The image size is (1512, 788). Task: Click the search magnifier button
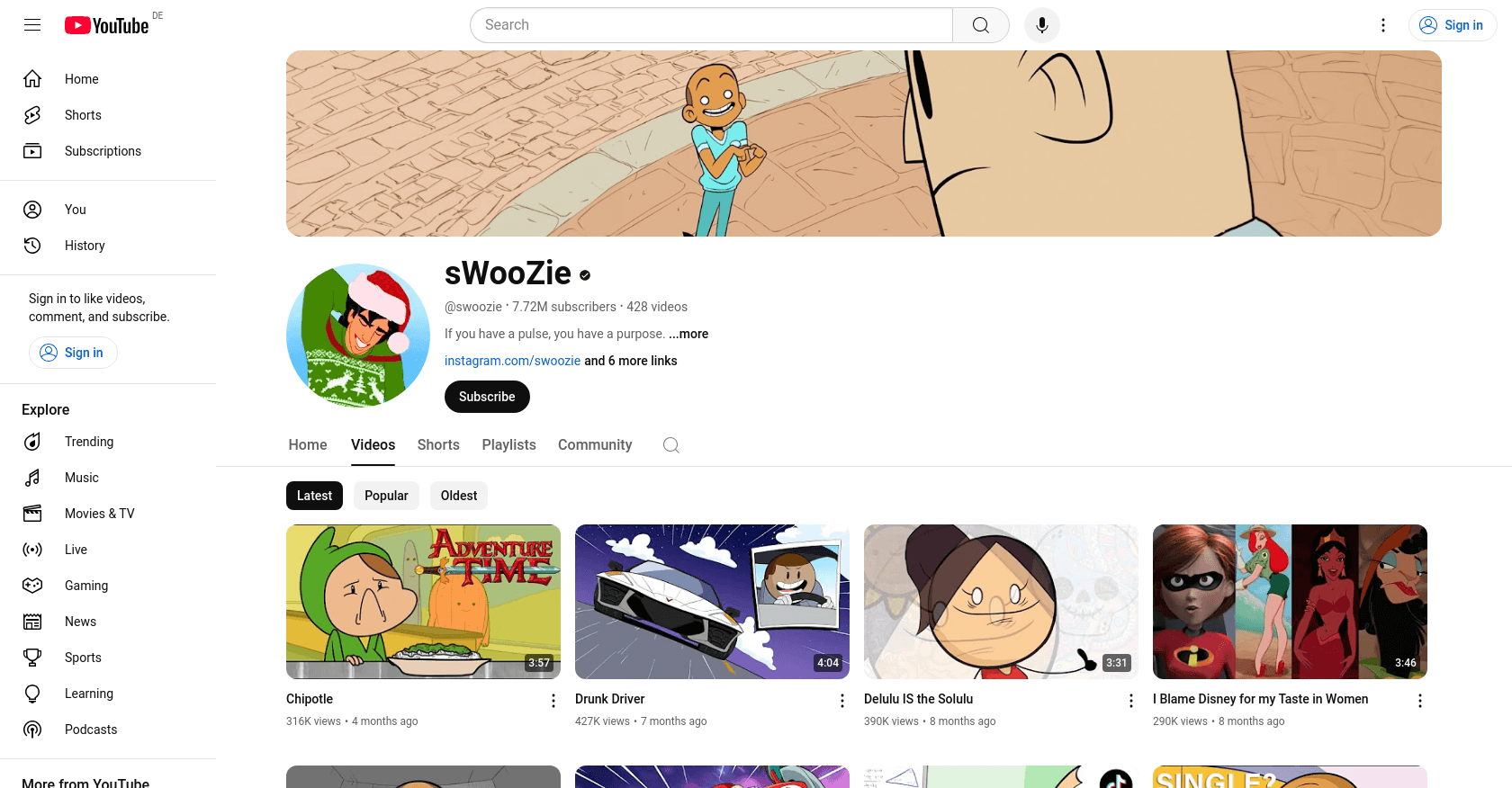point(981,25)
